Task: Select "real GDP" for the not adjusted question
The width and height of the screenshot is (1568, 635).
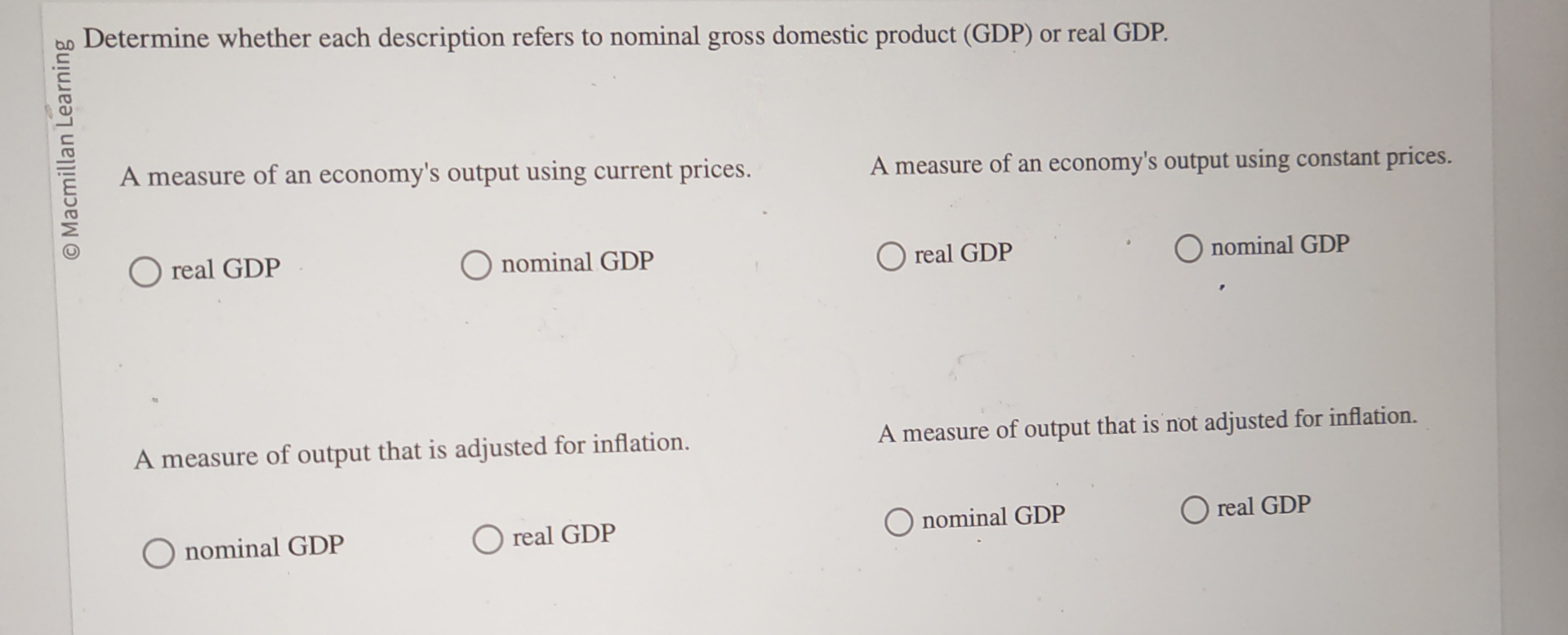Action: coord(1195,510)
